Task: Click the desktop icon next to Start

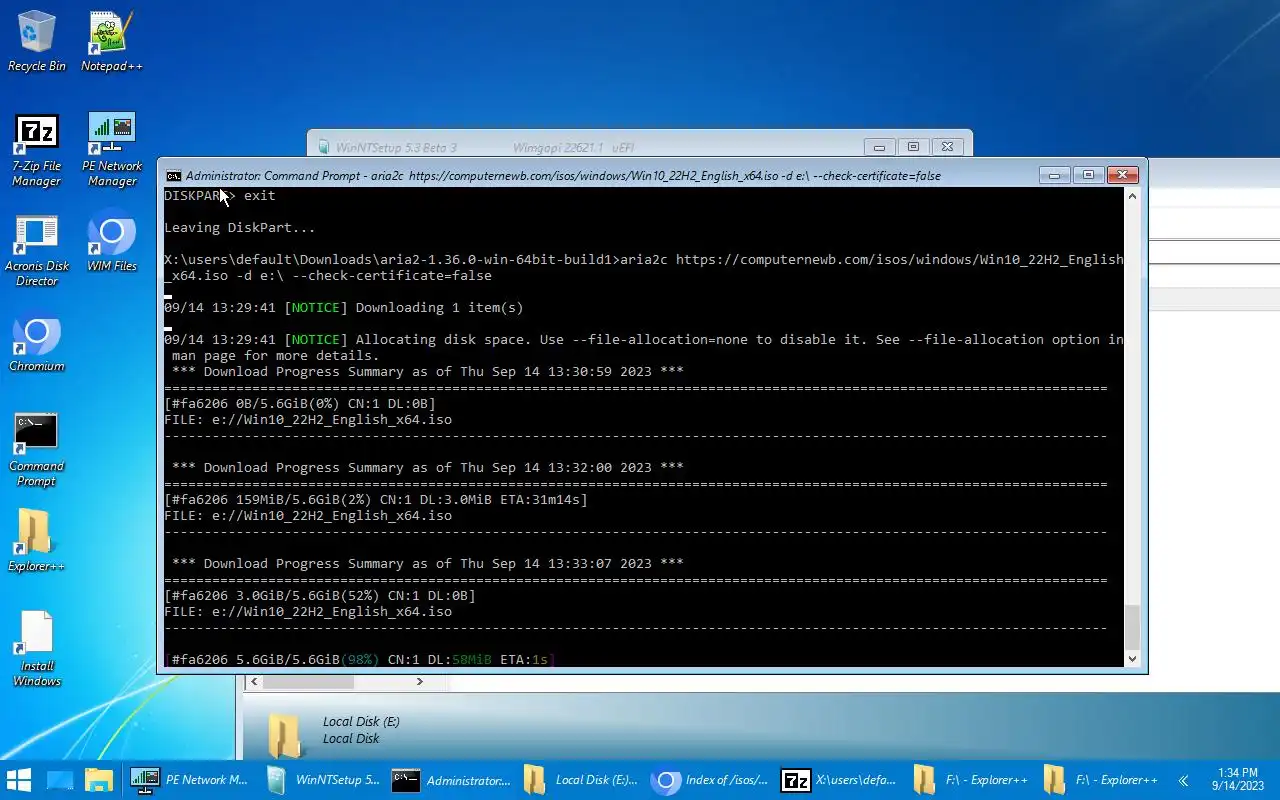Action: click(60, 780)
